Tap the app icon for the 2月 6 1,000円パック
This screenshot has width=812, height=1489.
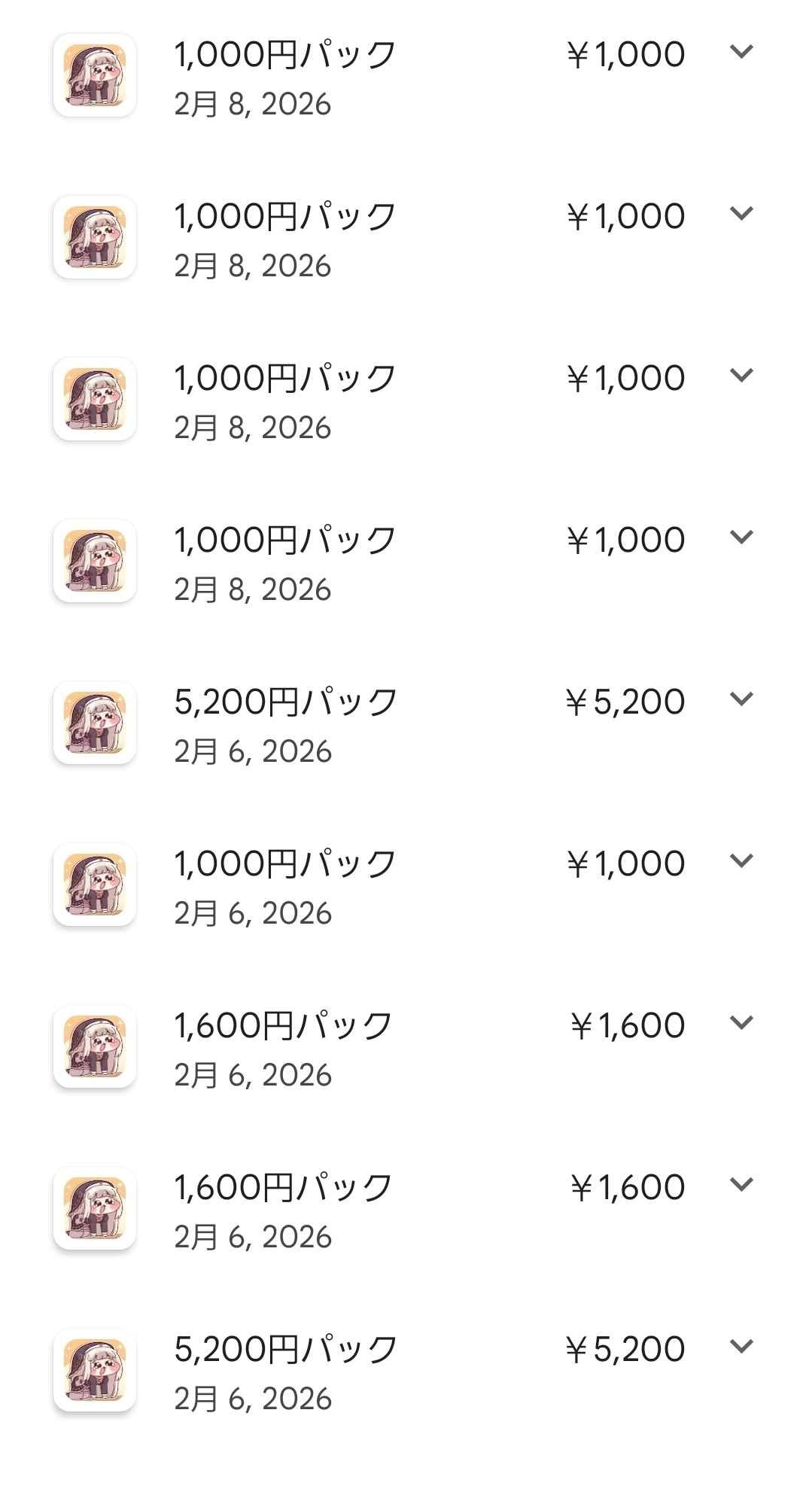95,885
